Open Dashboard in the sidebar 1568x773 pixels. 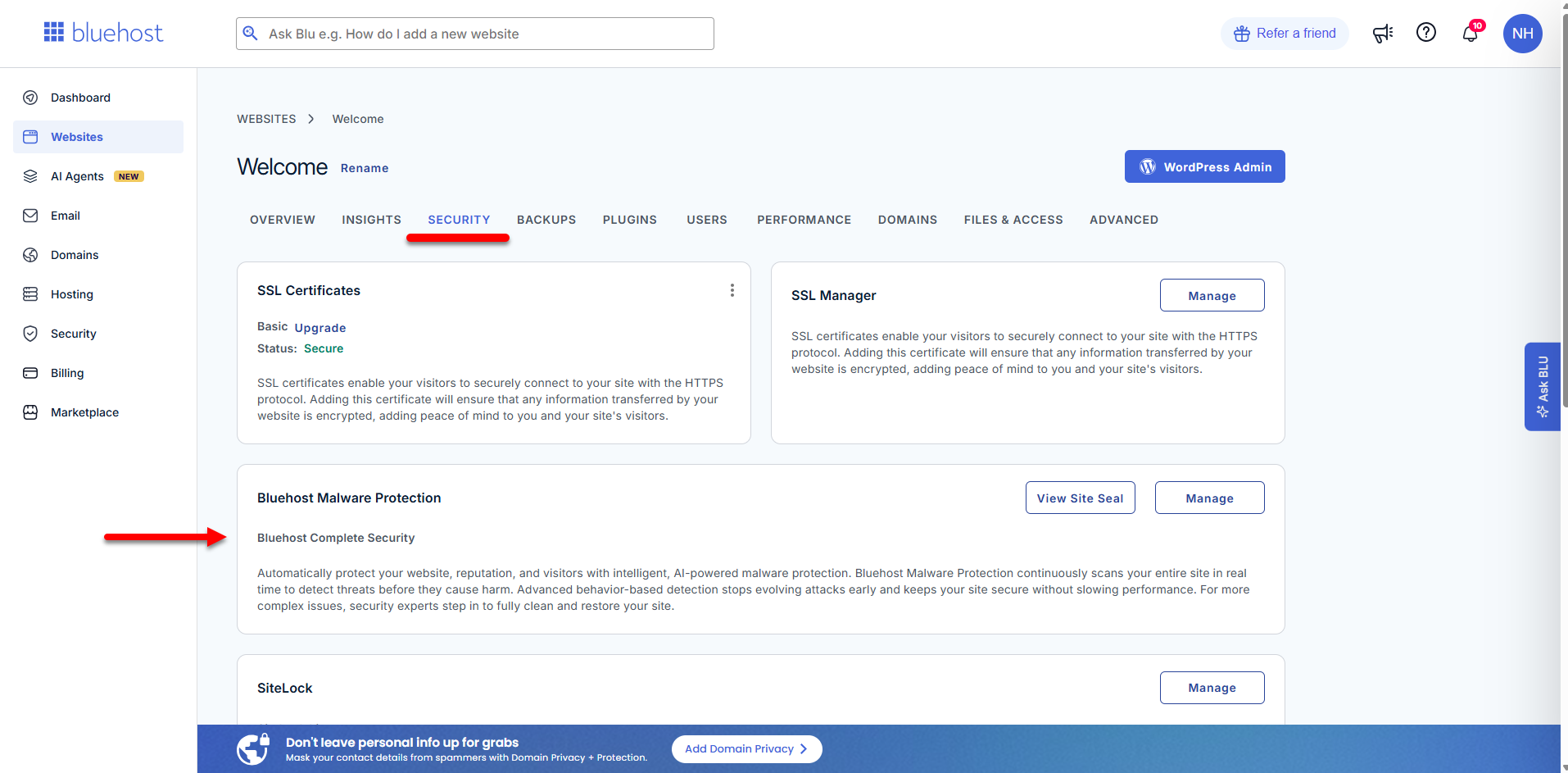pyautogui.click(x=98, y=98)
